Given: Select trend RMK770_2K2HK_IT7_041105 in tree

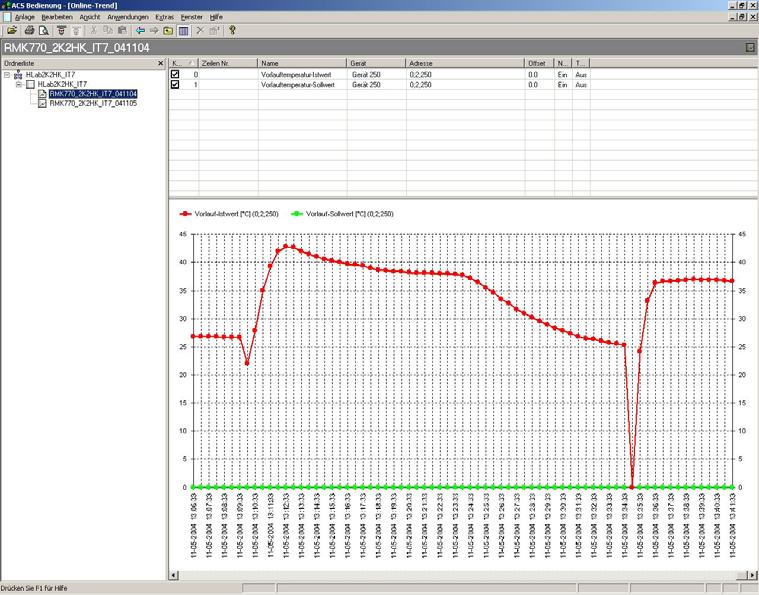Looking at the screenshot, I should [93, 103].
